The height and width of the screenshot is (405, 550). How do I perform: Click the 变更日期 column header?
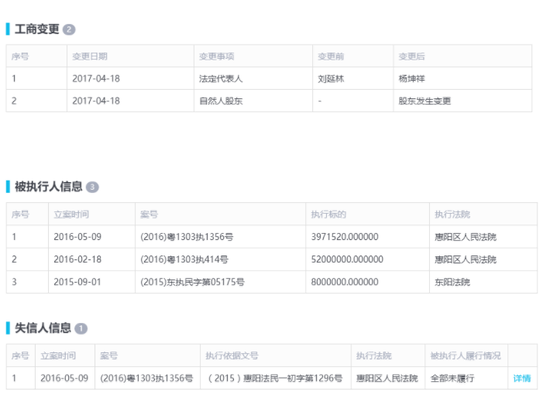[x=90, y=56]
